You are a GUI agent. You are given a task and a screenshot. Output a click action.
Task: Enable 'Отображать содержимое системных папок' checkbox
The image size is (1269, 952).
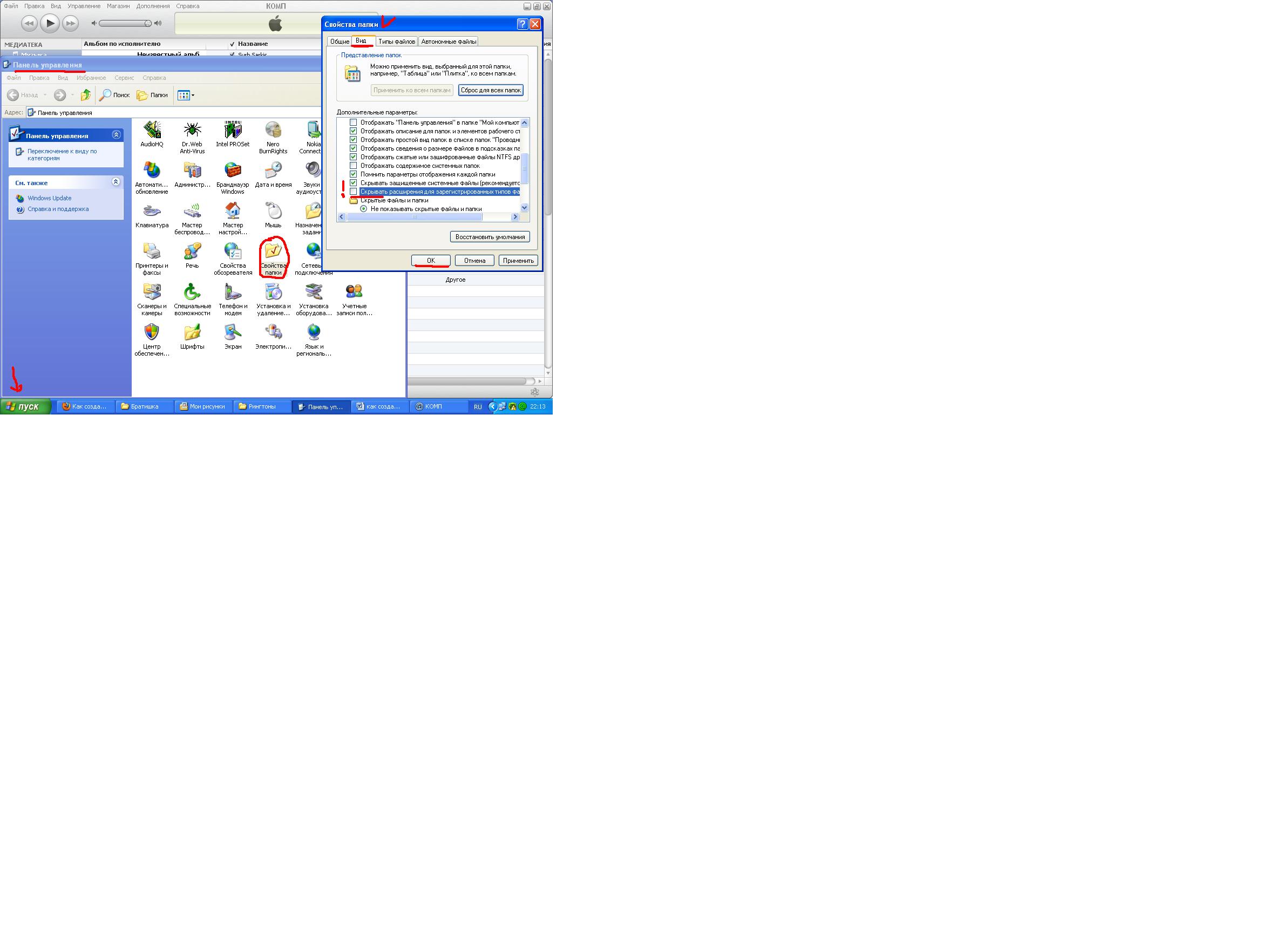tap(354, 166)
